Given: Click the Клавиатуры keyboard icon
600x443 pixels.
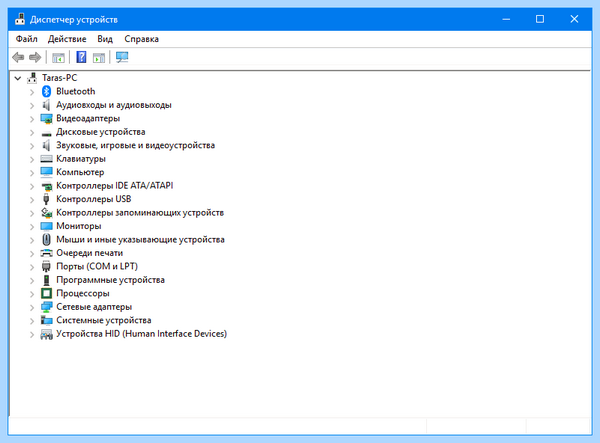Looking at the screenshot, I should 46,159.
